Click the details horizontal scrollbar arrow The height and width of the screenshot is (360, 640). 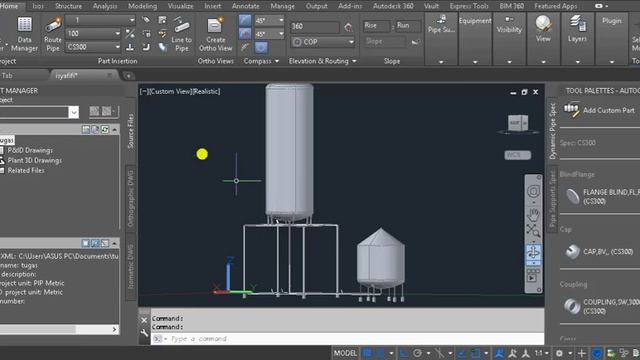[x=114, y=329]
